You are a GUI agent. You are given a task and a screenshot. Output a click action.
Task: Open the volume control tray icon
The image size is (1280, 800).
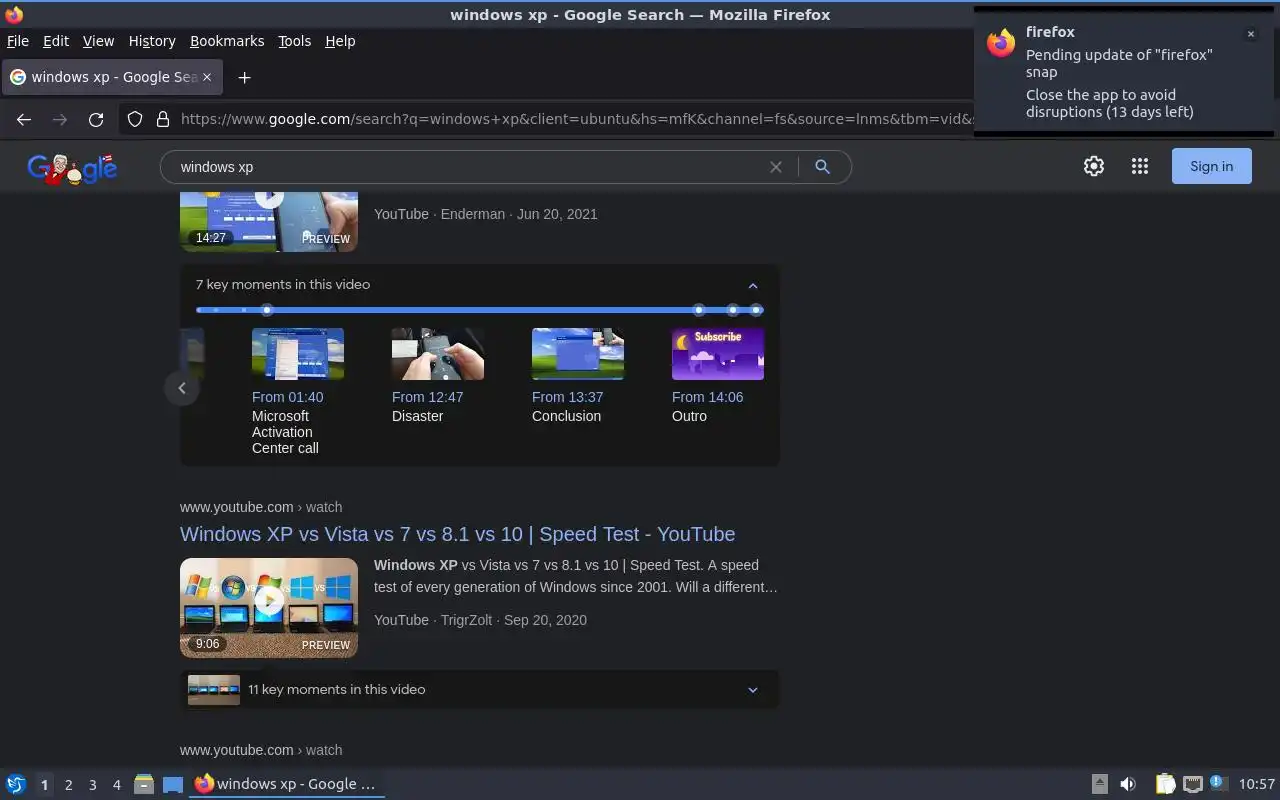pos(1128,784)
